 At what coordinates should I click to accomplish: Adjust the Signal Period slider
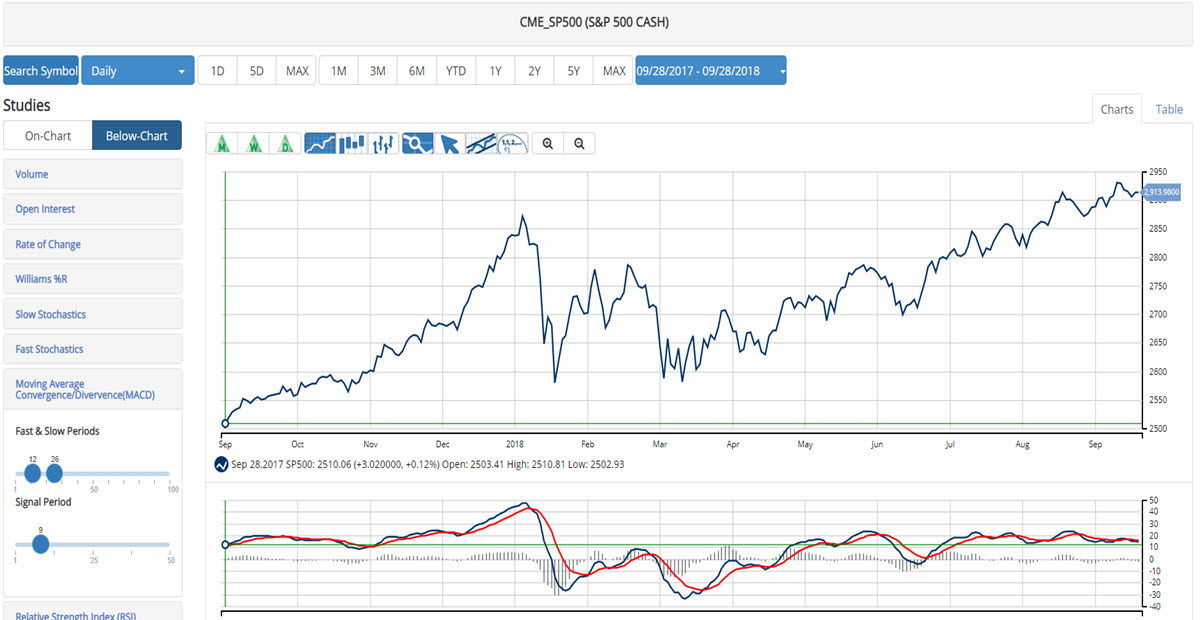[40, 545]
